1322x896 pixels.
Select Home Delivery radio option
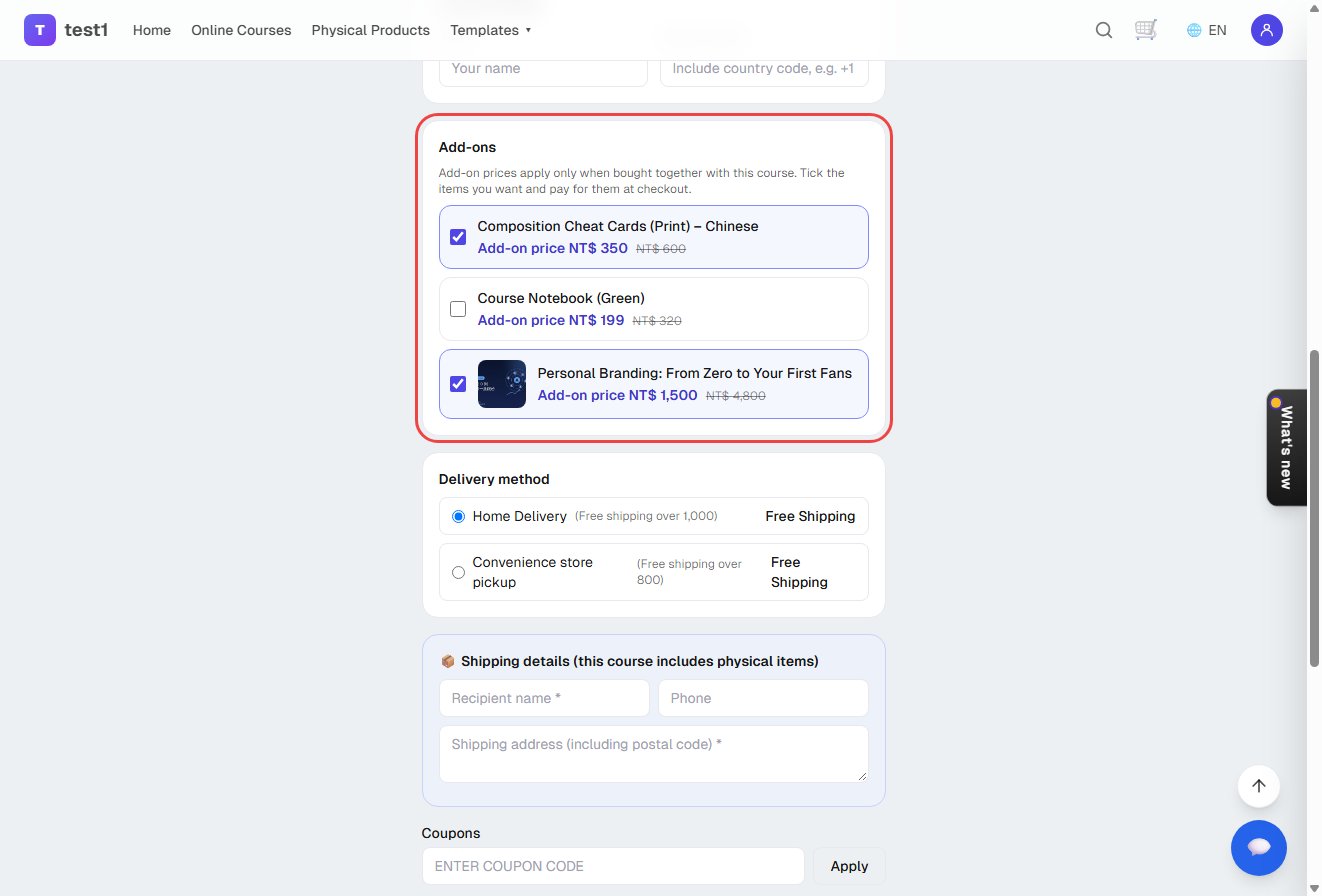click(458, 516)
